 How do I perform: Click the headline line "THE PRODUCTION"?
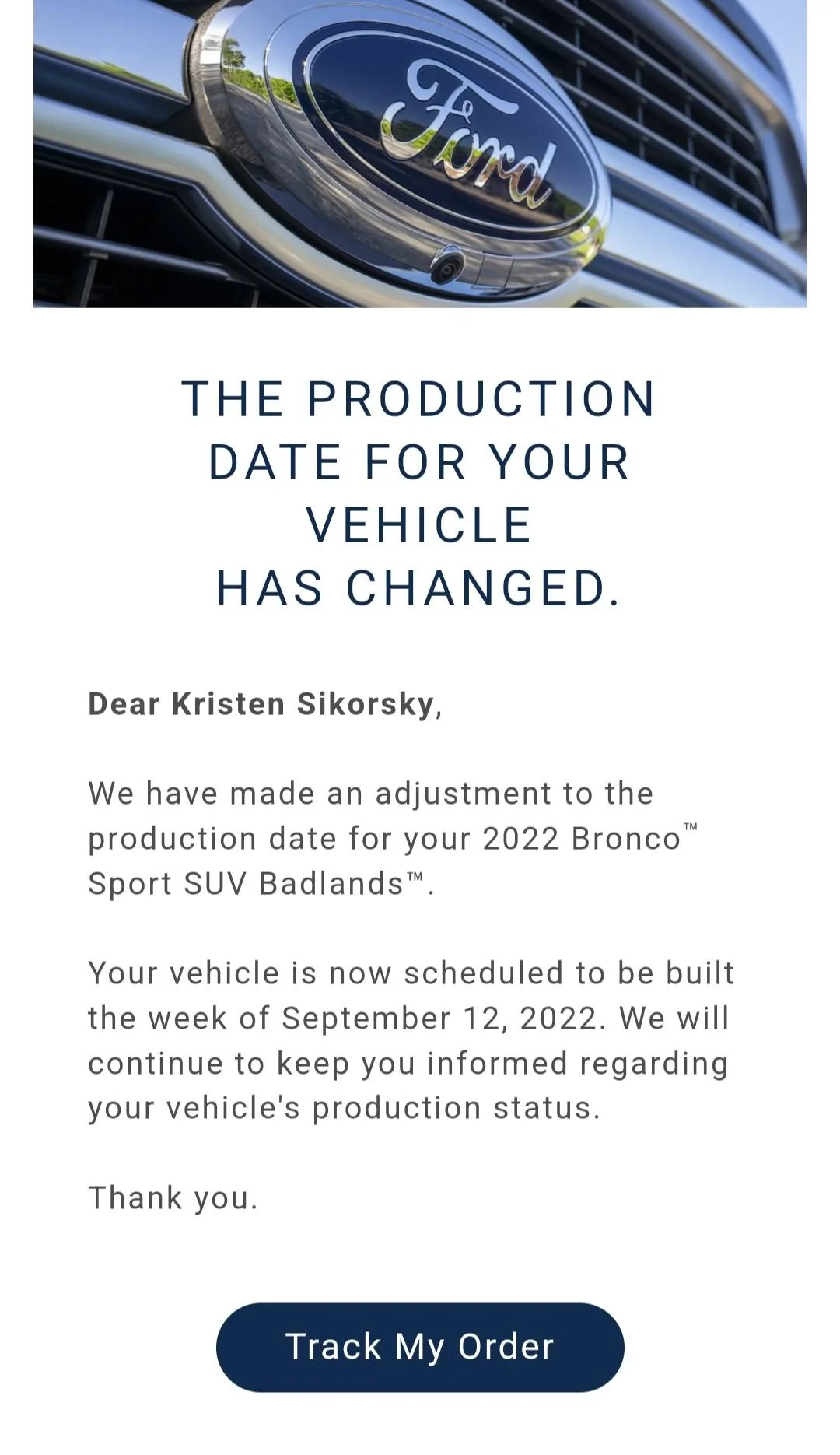tap(419, 400)
